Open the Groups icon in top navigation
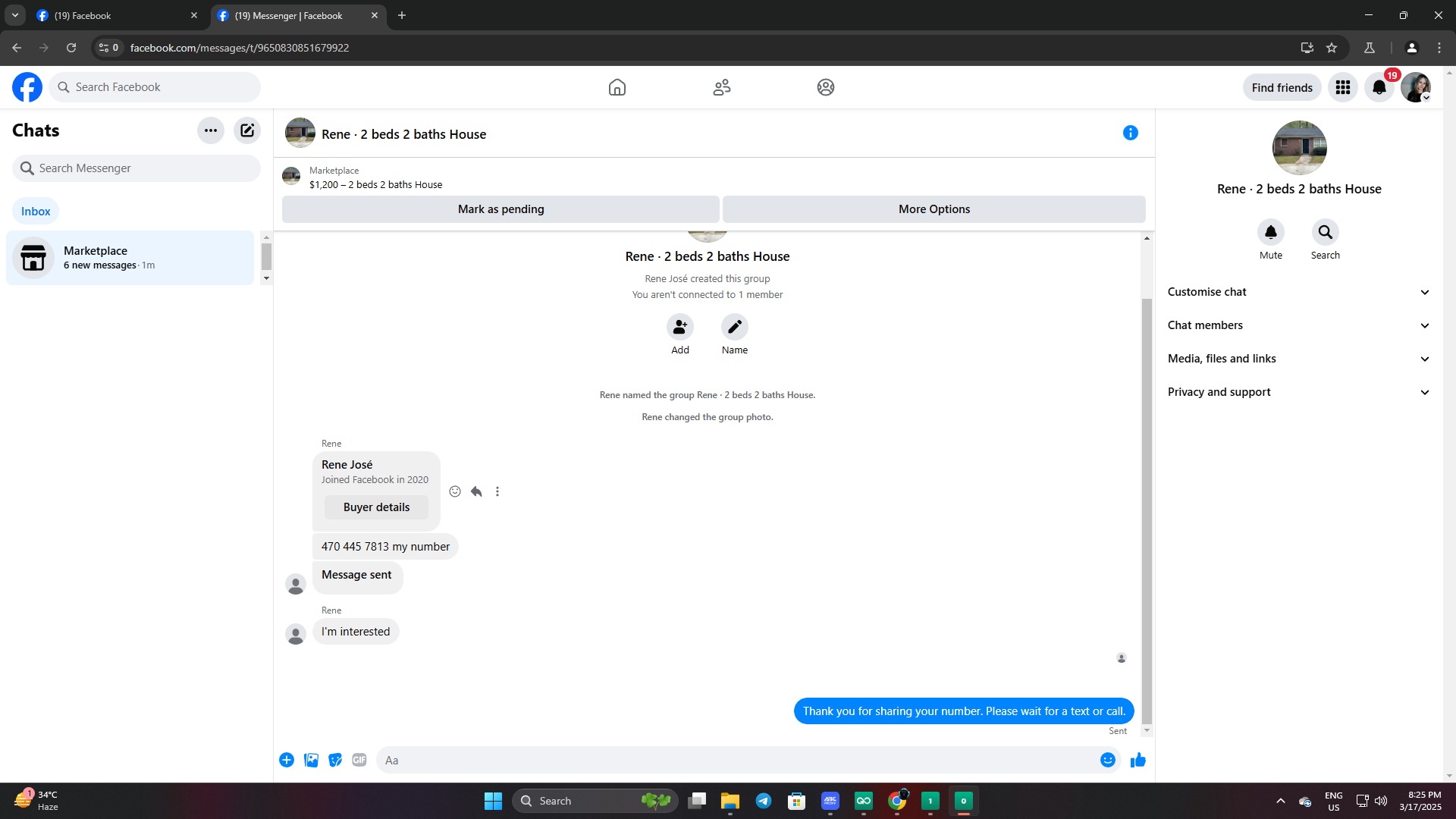The height and width of the screenshot is (819, 1456). click(826, 87)
